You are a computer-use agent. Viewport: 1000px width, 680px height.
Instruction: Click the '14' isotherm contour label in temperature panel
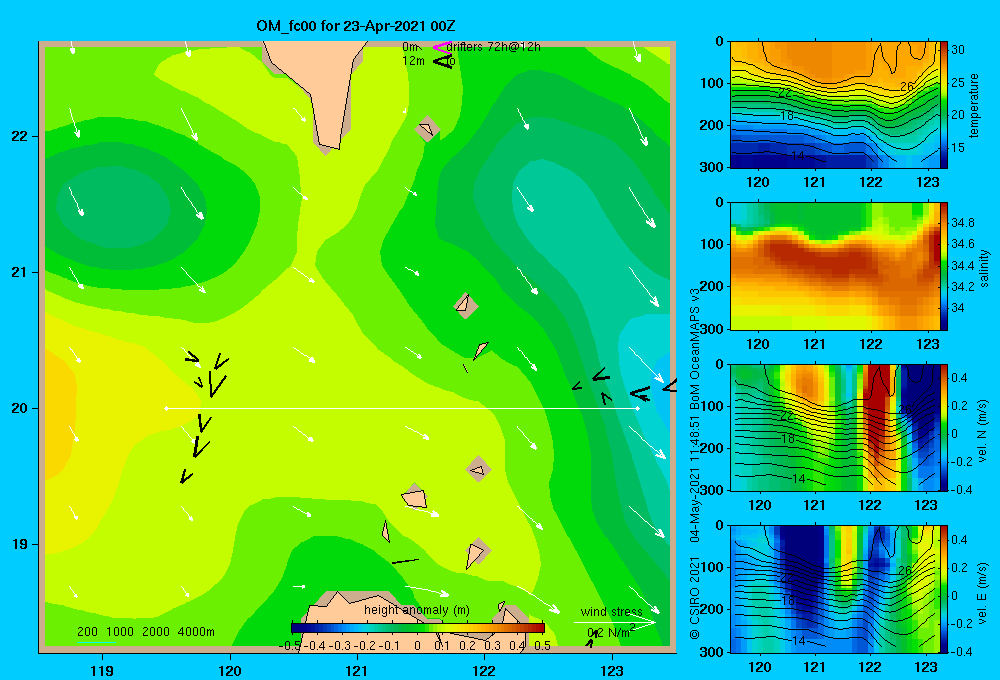[798, 155]
